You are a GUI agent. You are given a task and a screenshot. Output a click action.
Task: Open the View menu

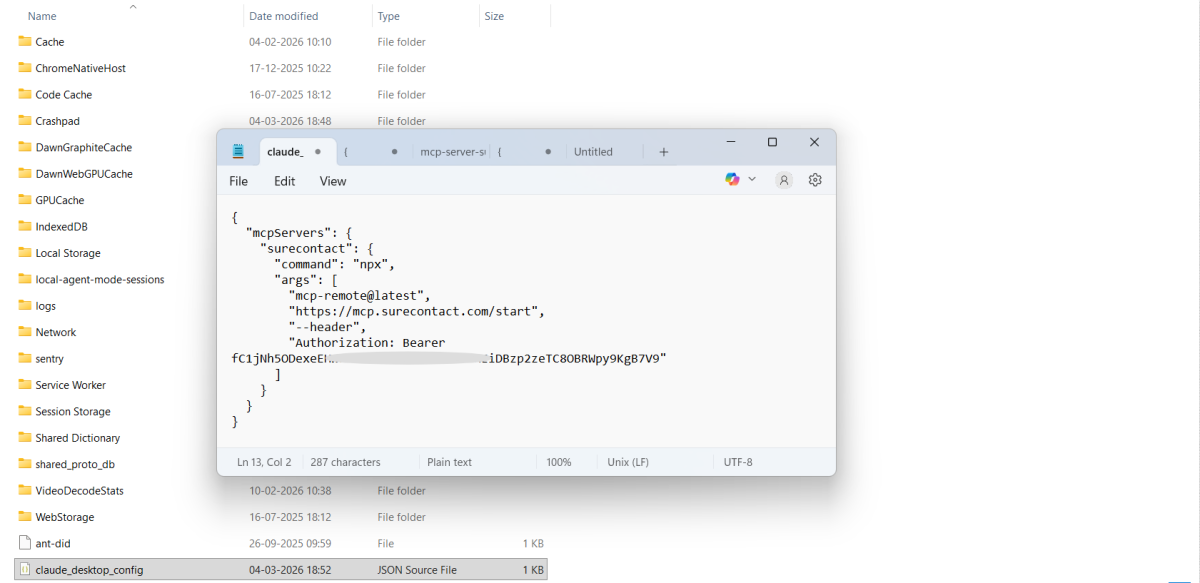[x=332, y=181]
